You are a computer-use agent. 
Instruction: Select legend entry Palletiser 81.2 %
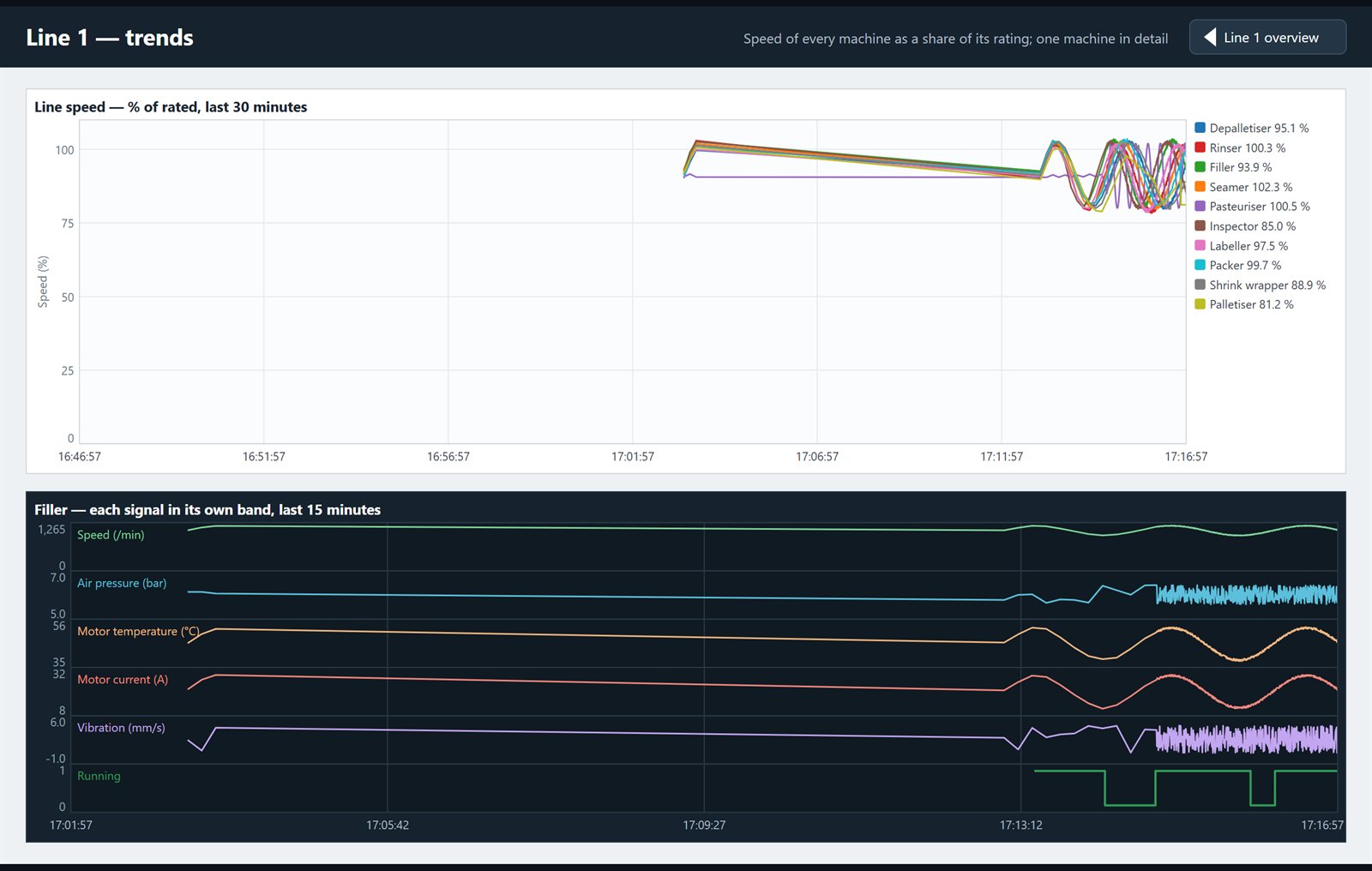pyautogui.click(x=1244, y=304)
